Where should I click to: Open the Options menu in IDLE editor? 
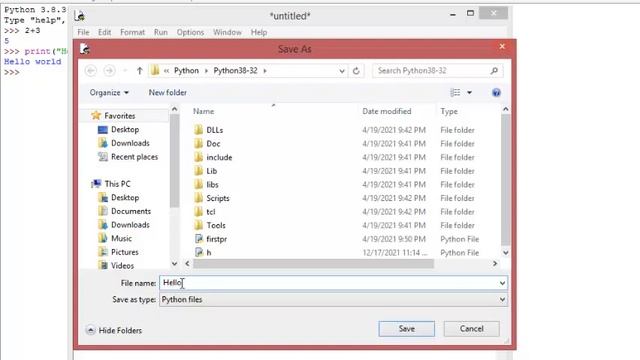190,32
